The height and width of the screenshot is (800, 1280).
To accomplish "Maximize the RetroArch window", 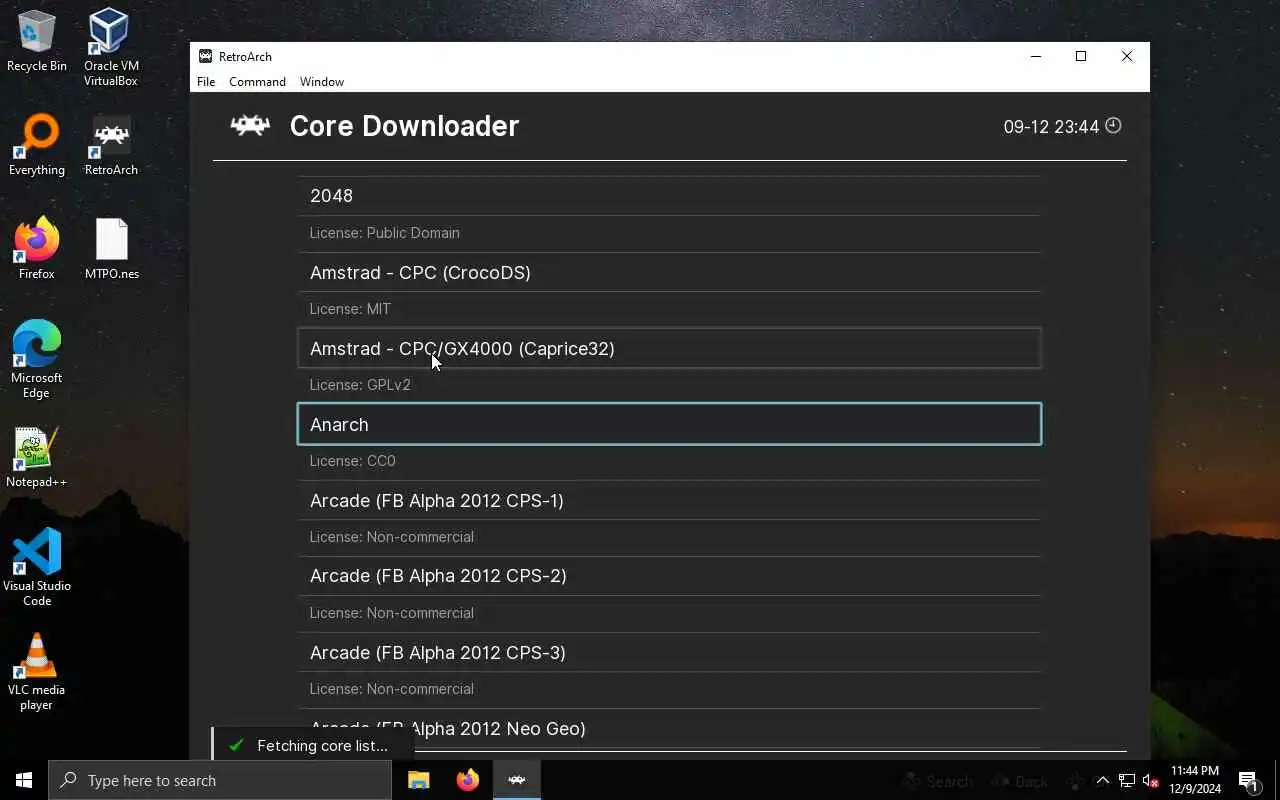I will pos(1081,56).
